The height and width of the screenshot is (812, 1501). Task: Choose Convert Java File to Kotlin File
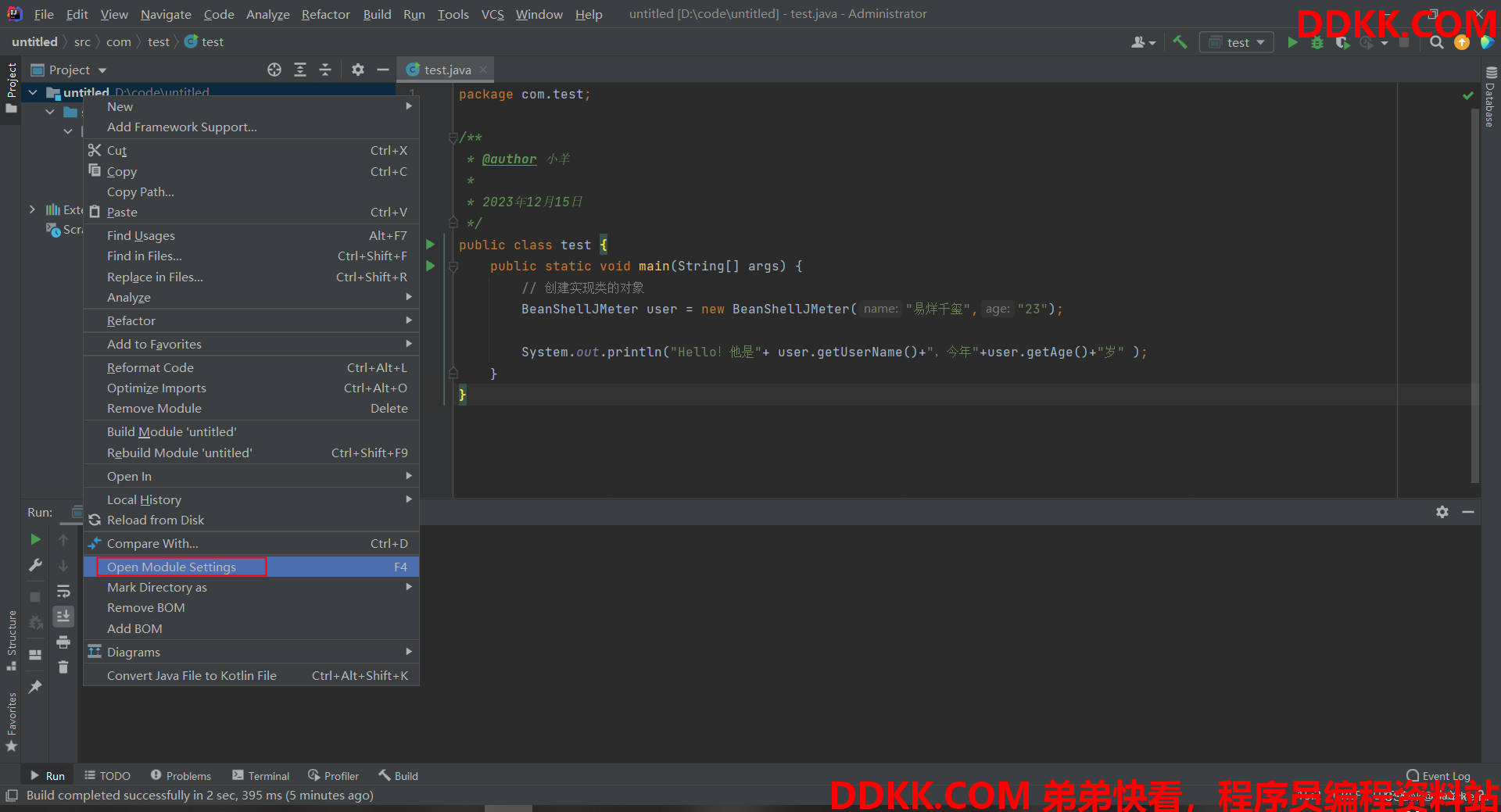(x=251, y=675)
